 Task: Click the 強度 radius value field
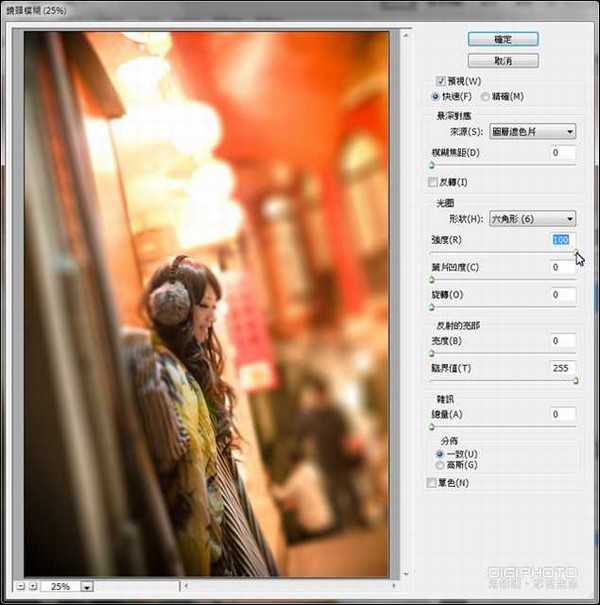coord(561,241)
